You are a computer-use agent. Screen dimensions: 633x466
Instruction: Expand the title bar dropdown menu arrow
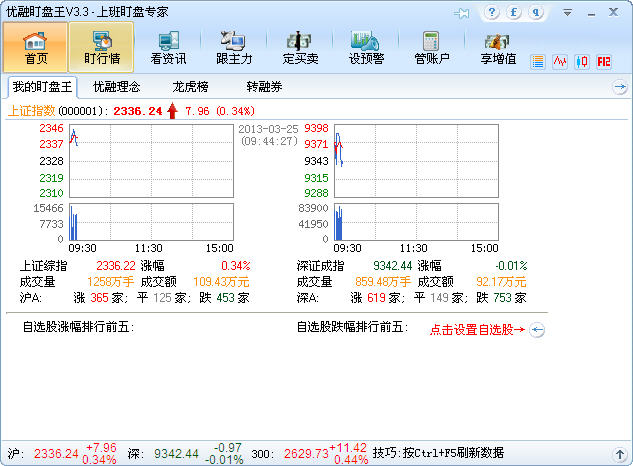pos(567,13)
